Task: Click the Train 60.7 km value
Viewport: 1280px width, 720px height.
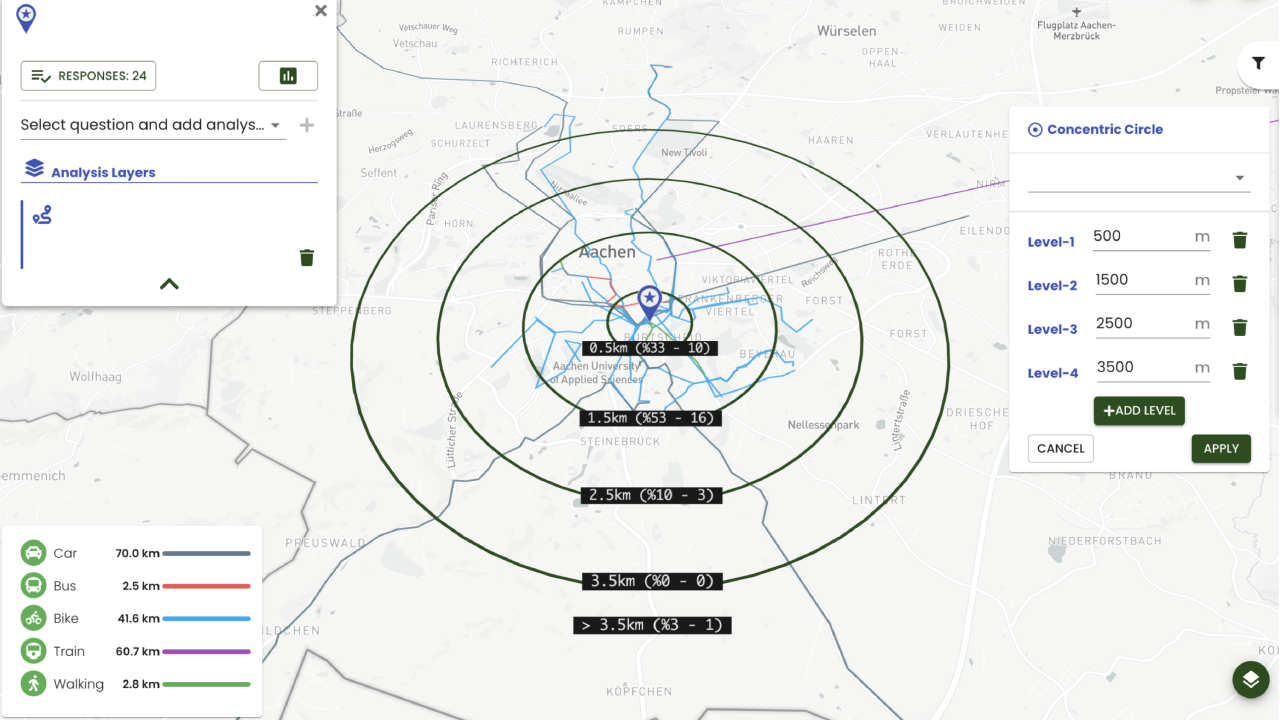Action: [x=137, y=651]
